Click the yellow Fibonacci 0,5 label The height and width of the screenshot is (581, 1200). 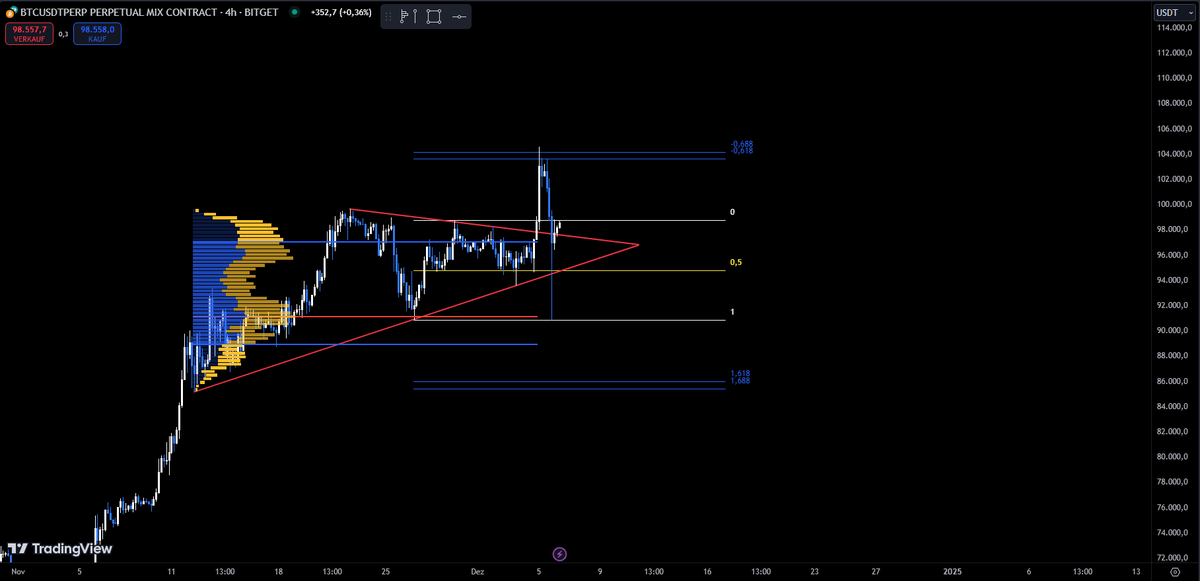pos(736,262)
